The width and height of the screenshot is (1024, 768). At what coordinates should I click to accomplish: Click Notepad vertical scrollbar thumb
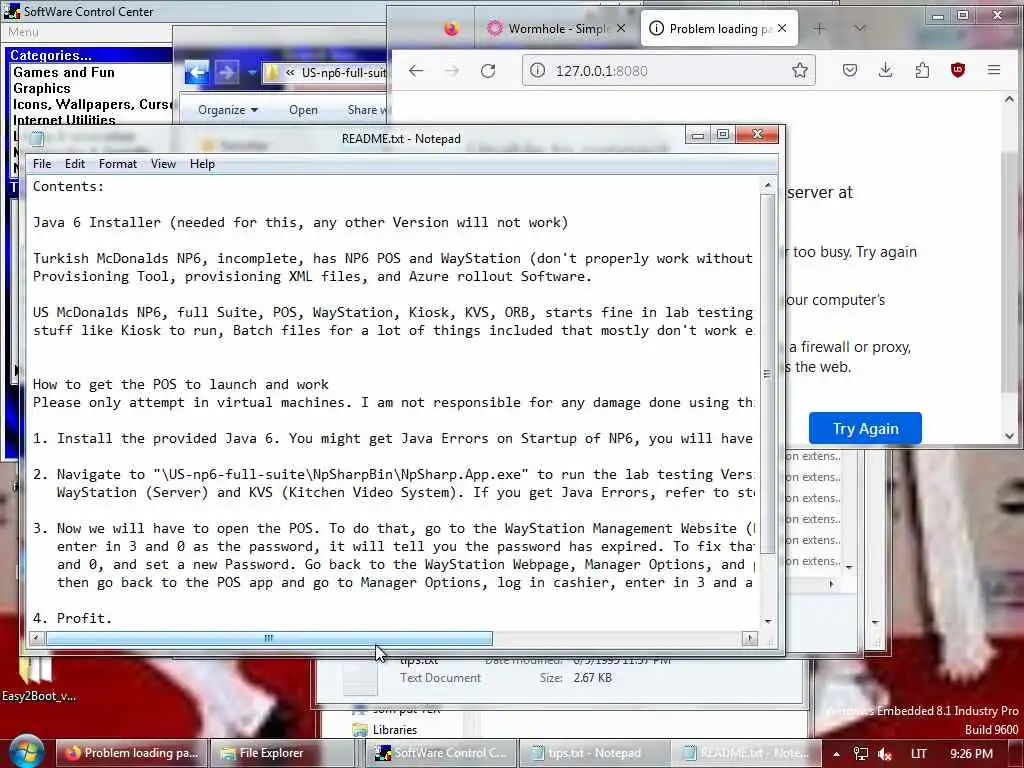click(768, 374)
